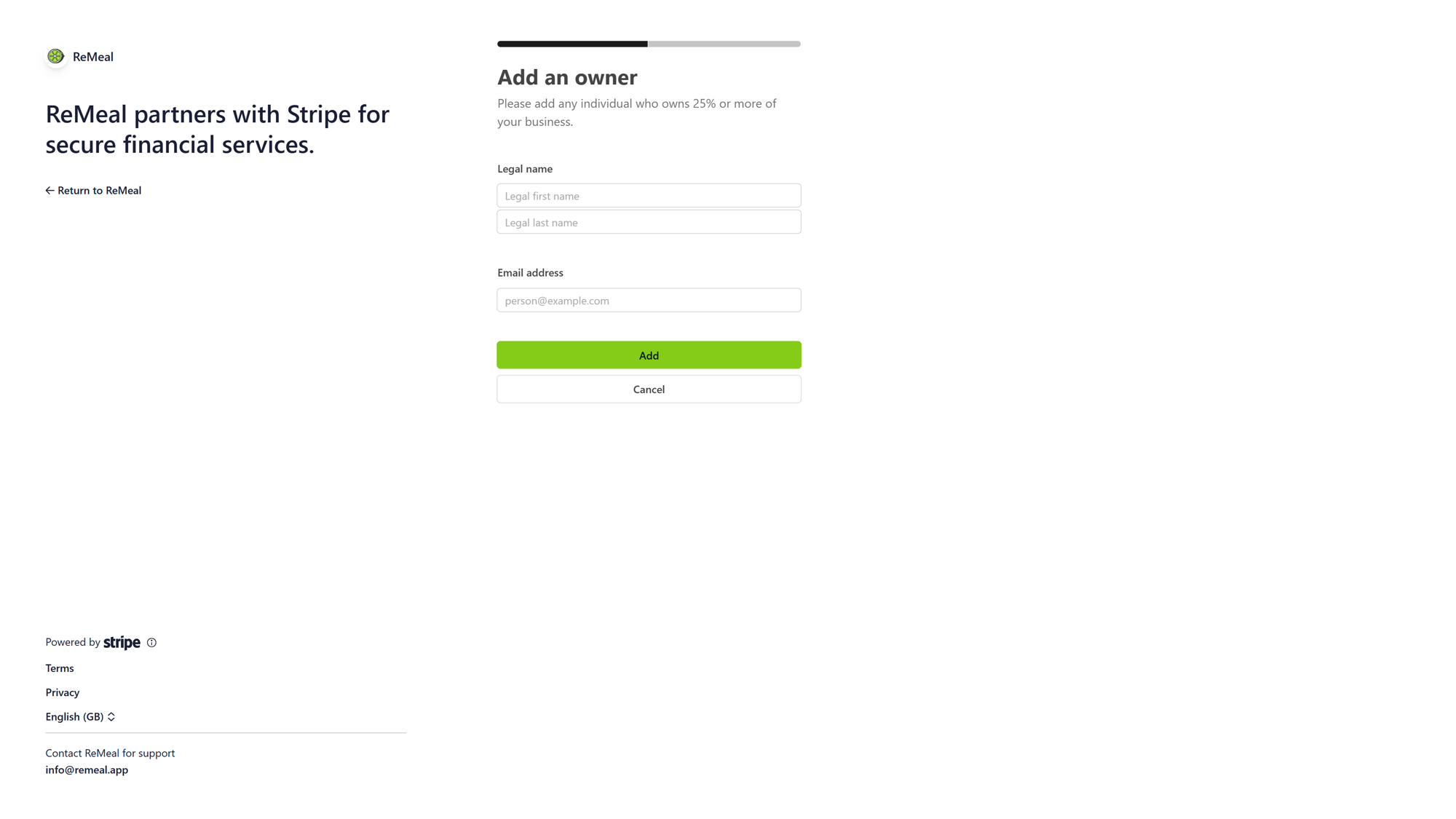Screen dimensions: 1456x819
Task: Focus the Legal last name field
Action: [x=649, y=223]
